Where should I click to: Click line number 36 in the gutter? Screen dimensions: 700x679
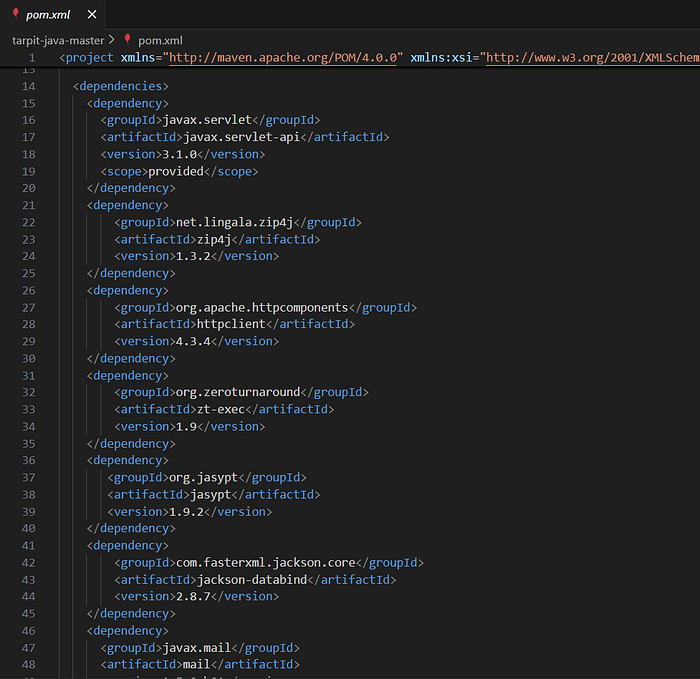tap(29, 460)
